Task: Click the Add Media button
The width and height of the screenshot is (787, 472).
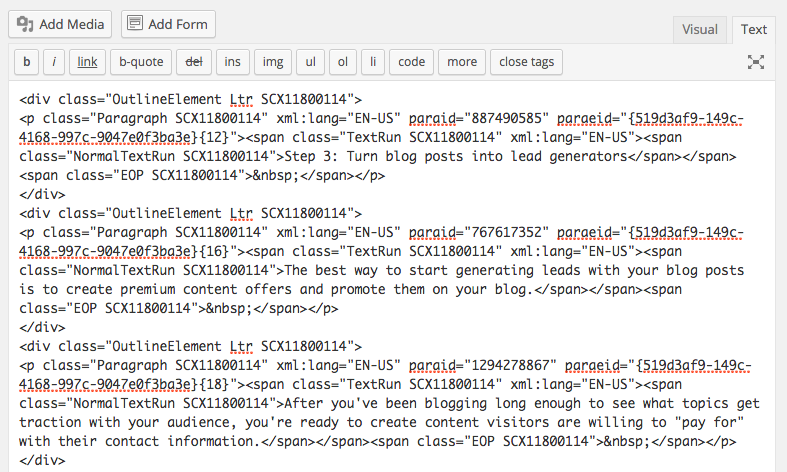Action: point(60,24)
